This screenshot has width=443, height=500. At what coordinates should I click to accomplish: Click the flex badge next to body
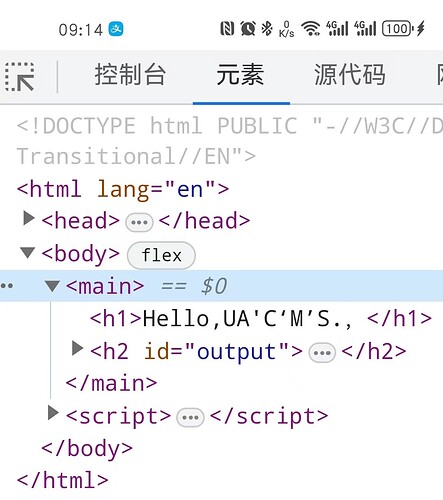(161, 255)
